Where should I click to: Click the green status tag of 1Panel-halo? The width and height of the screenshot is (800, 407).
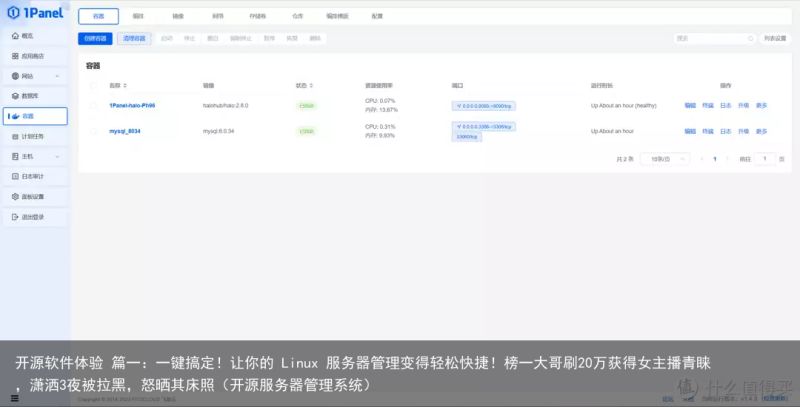(x=306, y=106)
